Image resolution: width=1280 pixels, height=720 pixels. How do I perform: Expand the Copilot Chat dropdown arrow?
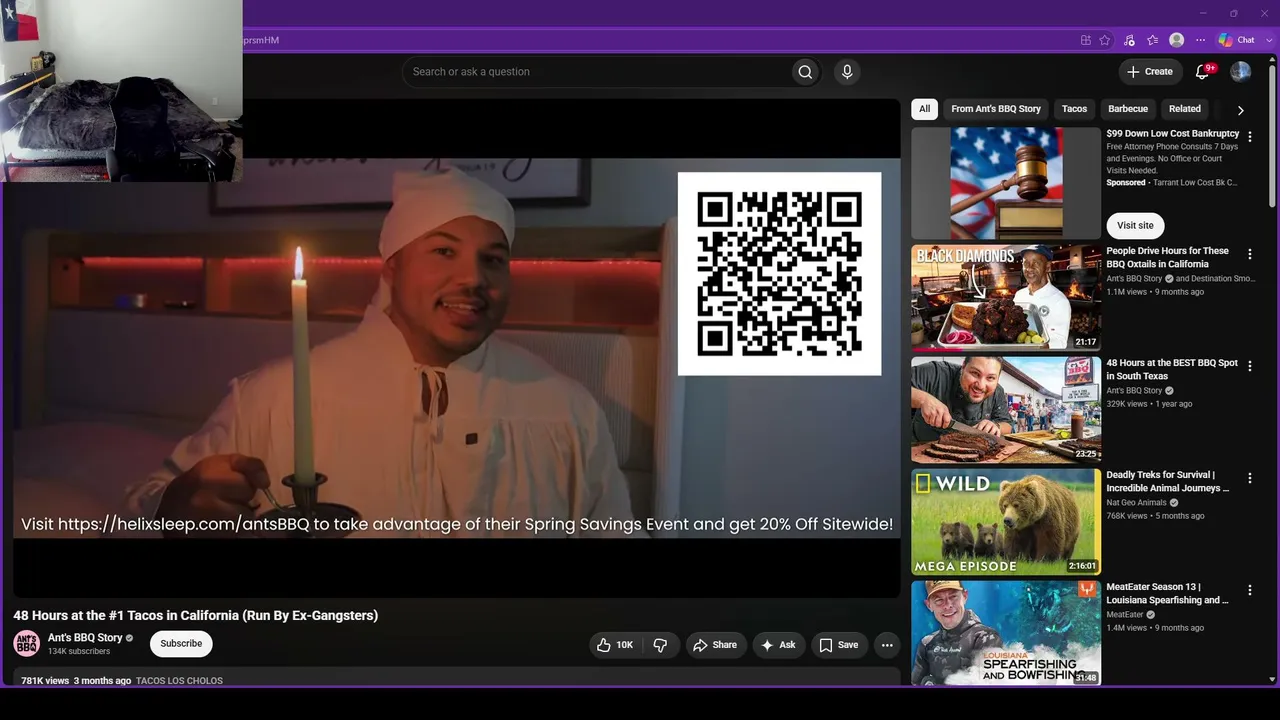[1269, 40]
